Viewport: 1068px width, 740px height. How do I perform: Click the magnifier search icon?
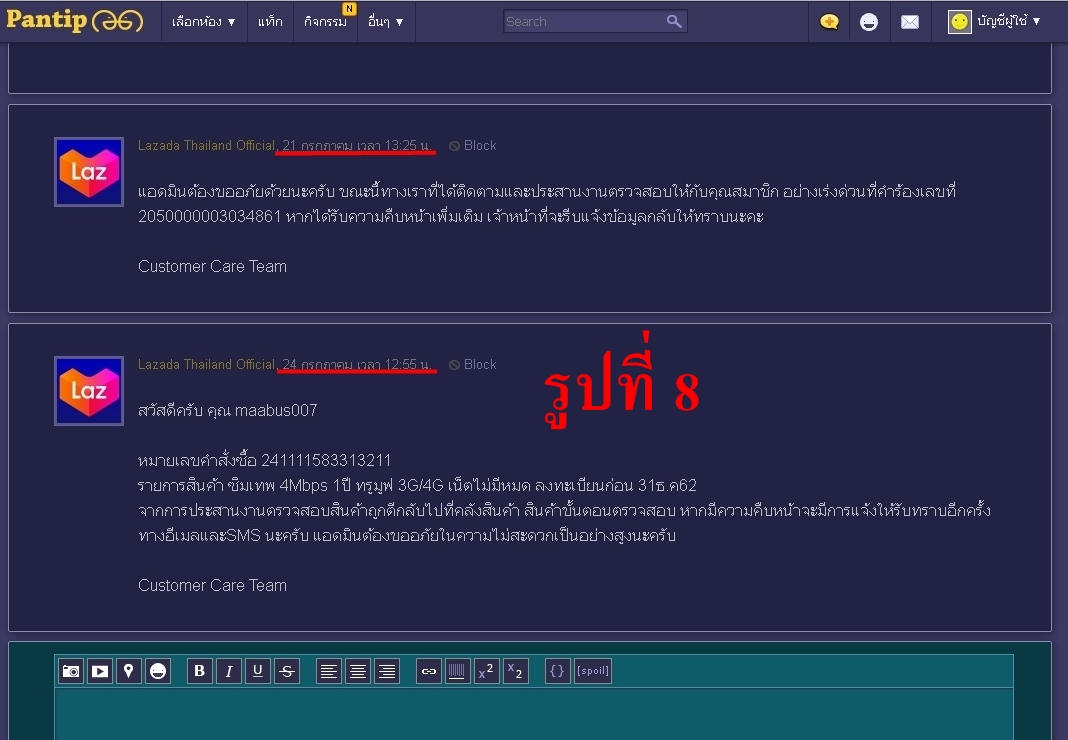[x=674, y=21]
